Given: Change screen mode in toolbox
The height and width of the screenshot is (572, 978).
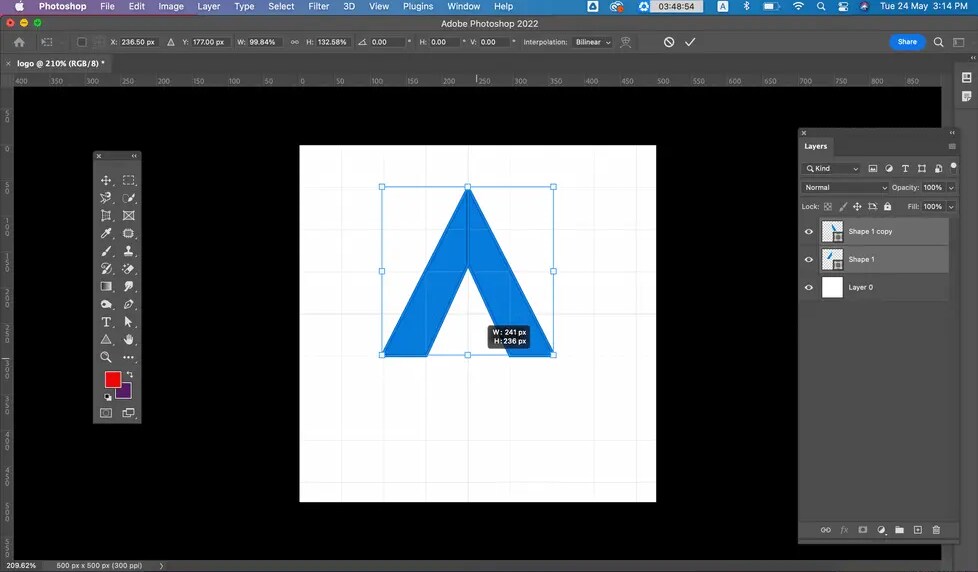Looking at the screenshot, I should (128, 413).
